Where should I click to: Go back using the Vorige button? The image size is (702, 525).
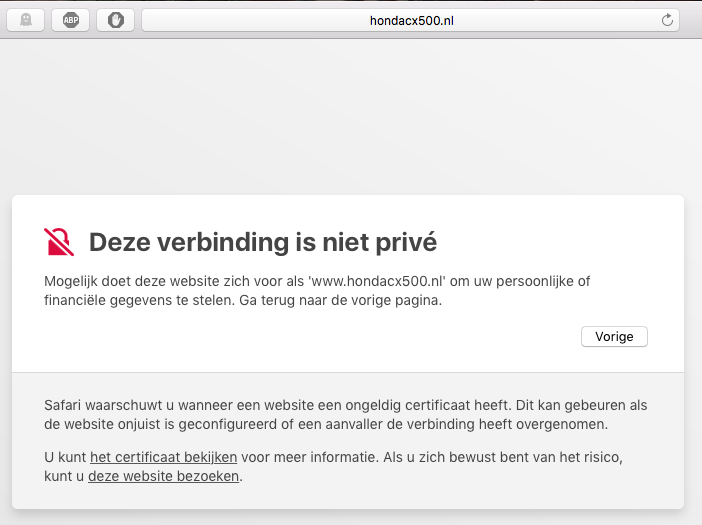pos(614,337)
